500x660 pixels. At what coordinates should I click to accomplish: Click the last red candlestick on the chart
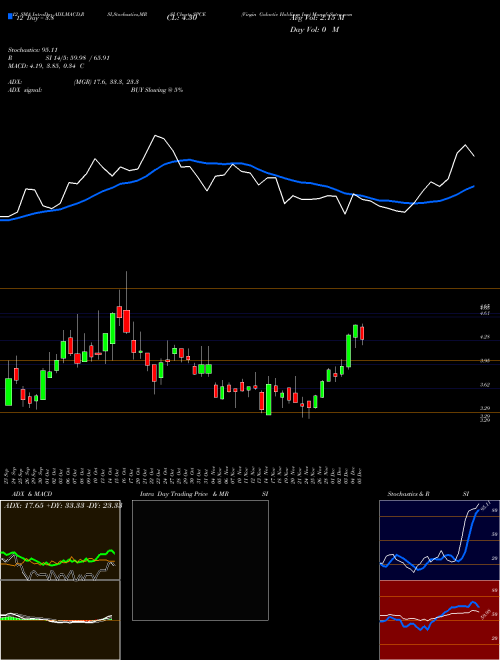point(362,333)
